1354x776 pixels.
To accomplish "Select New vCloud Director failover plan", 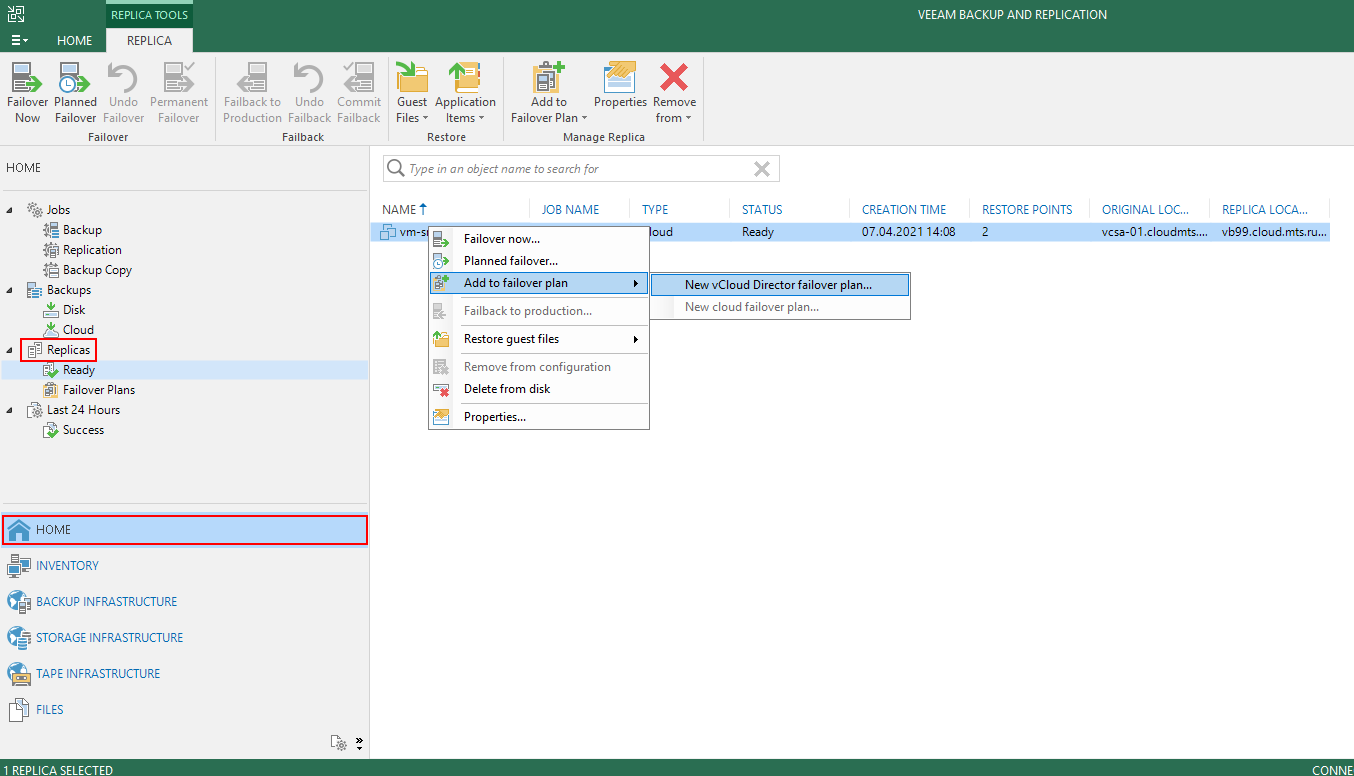I will (778, 285).
